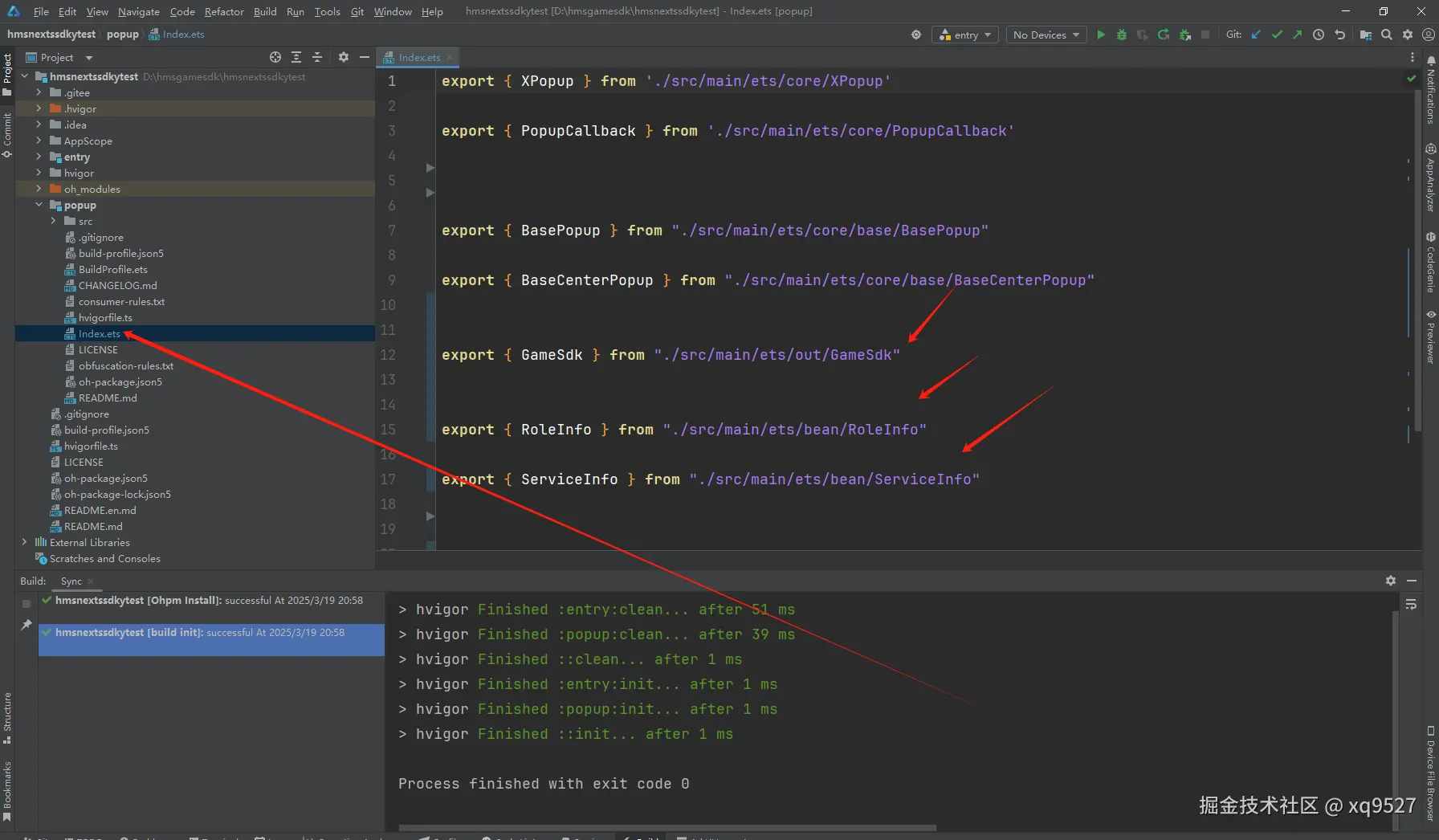The width and height of the screenshot is (1439, 840).
Task: Click the Git update project arrow icon
Action: pos(1256,35)
